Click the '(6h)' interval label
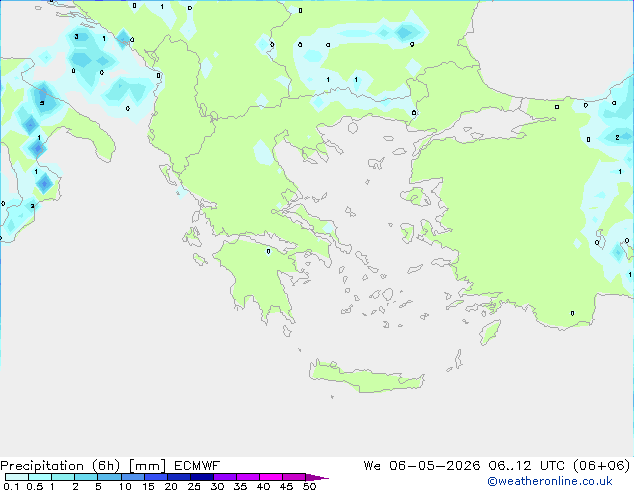The width and height of the screenshot is (634, 490). click(106, 466)
